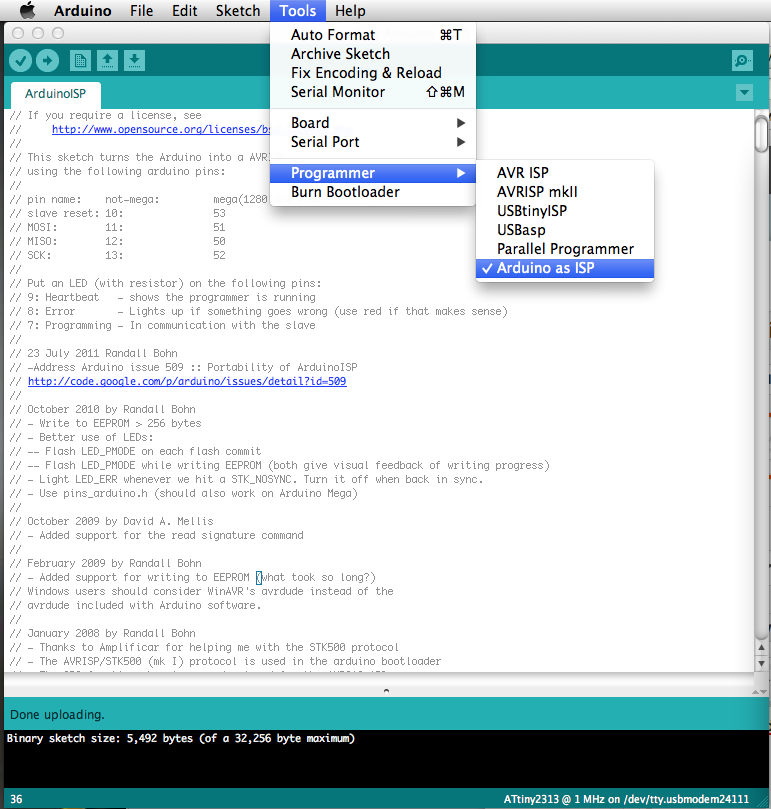Click the 'SCK: 13:' comment line

[118, 255]
